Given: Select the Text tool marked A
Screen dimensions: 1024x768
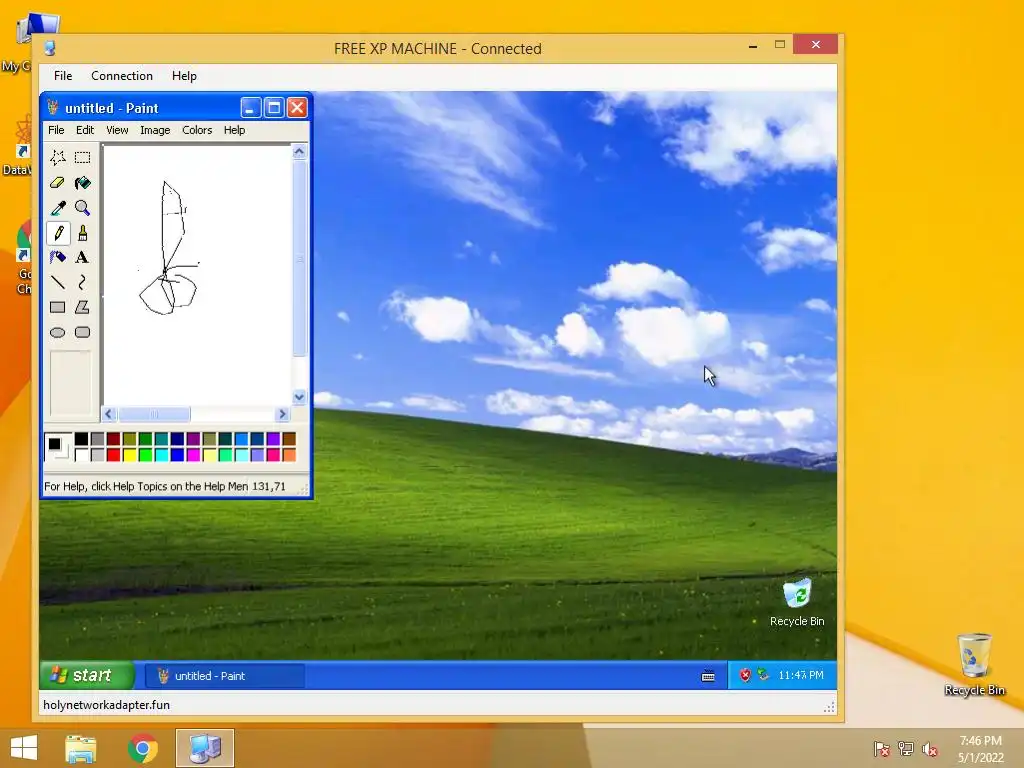Looking at the screenshot, I should (82, 257).
